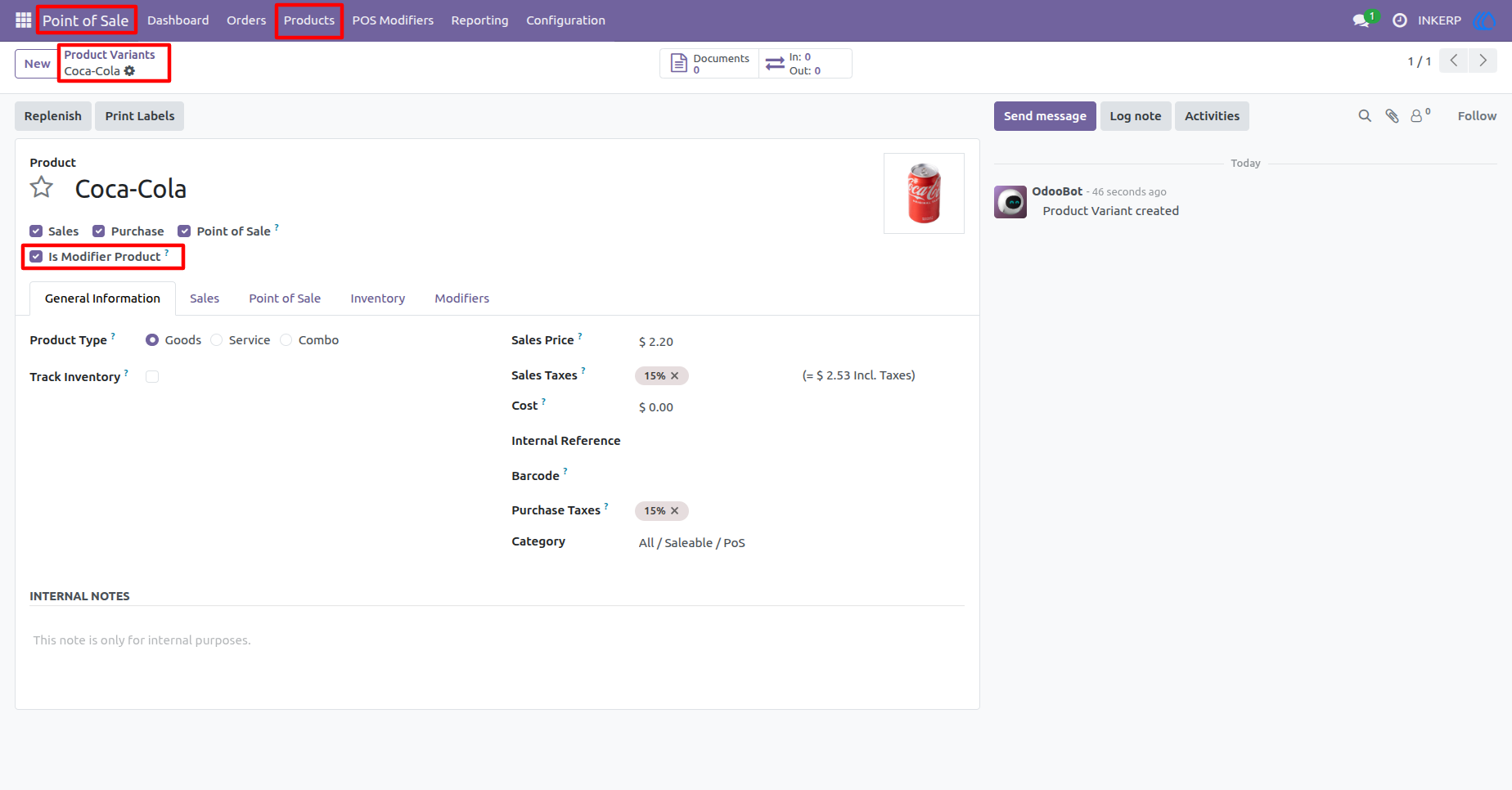Attach files using paperclip icon

tap(1392, 116)
